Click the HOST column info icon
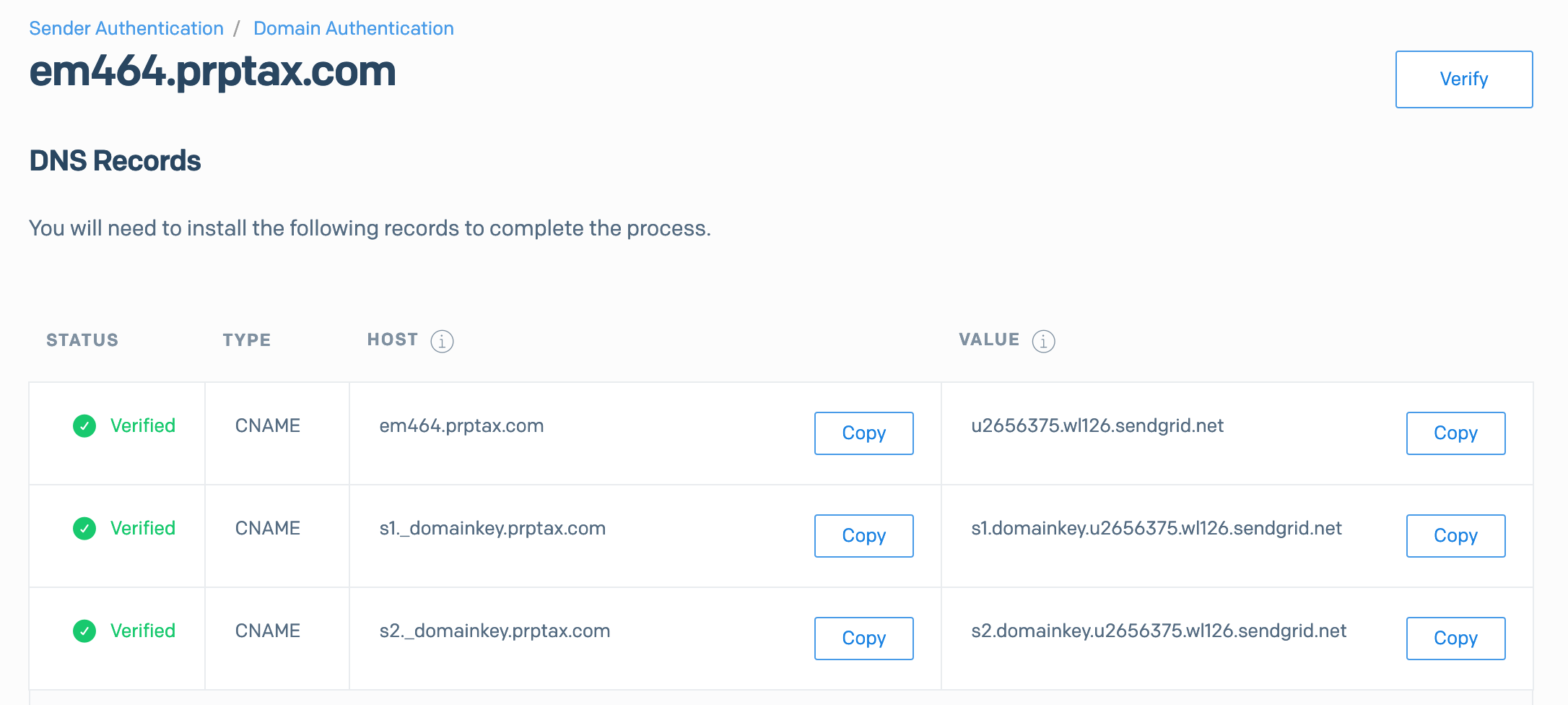The image size is (1568, 705). 442,341
